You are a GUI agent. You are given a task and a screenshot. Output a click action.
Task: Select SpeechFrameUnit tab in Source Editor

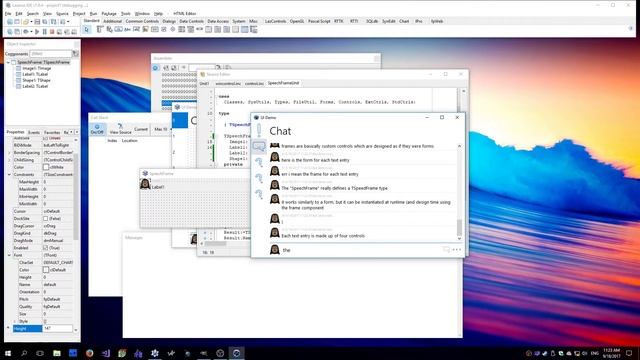pos(283,83)
